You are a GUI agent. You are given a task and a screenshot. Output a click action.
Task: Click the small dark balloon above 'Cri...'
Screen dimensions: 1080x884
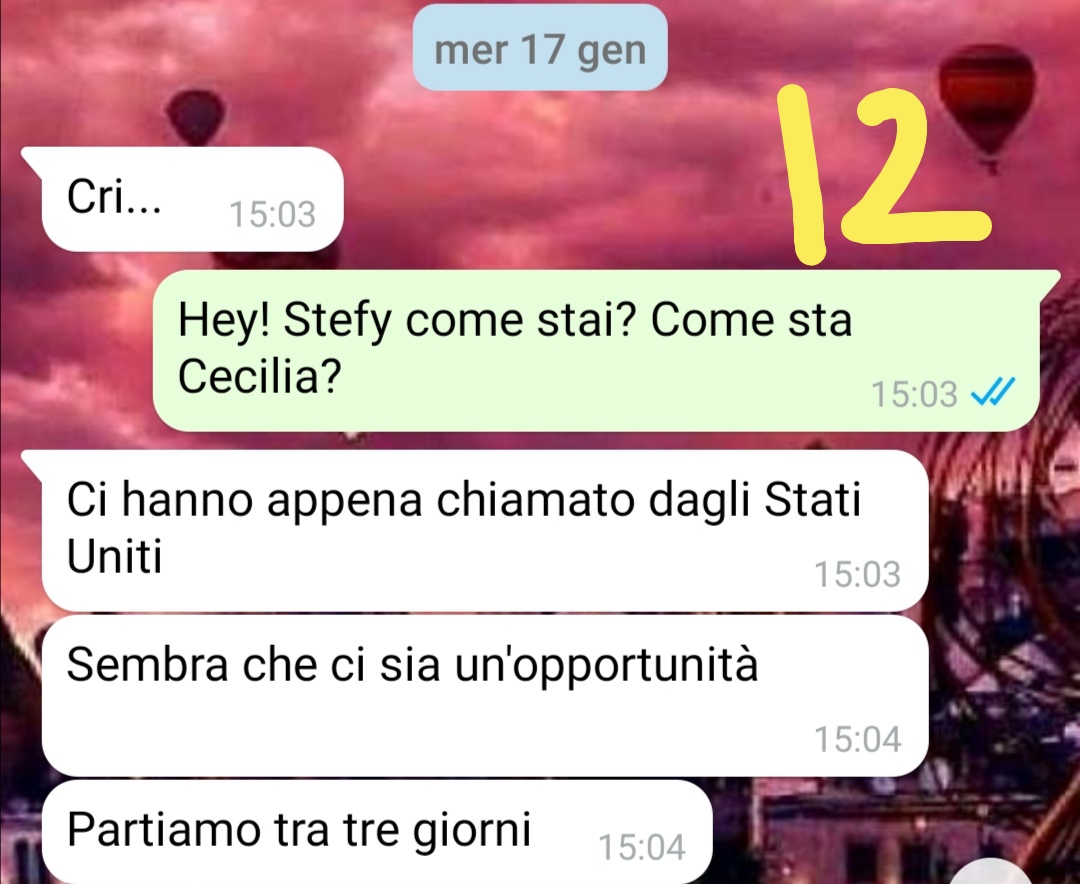pos(196,117)
